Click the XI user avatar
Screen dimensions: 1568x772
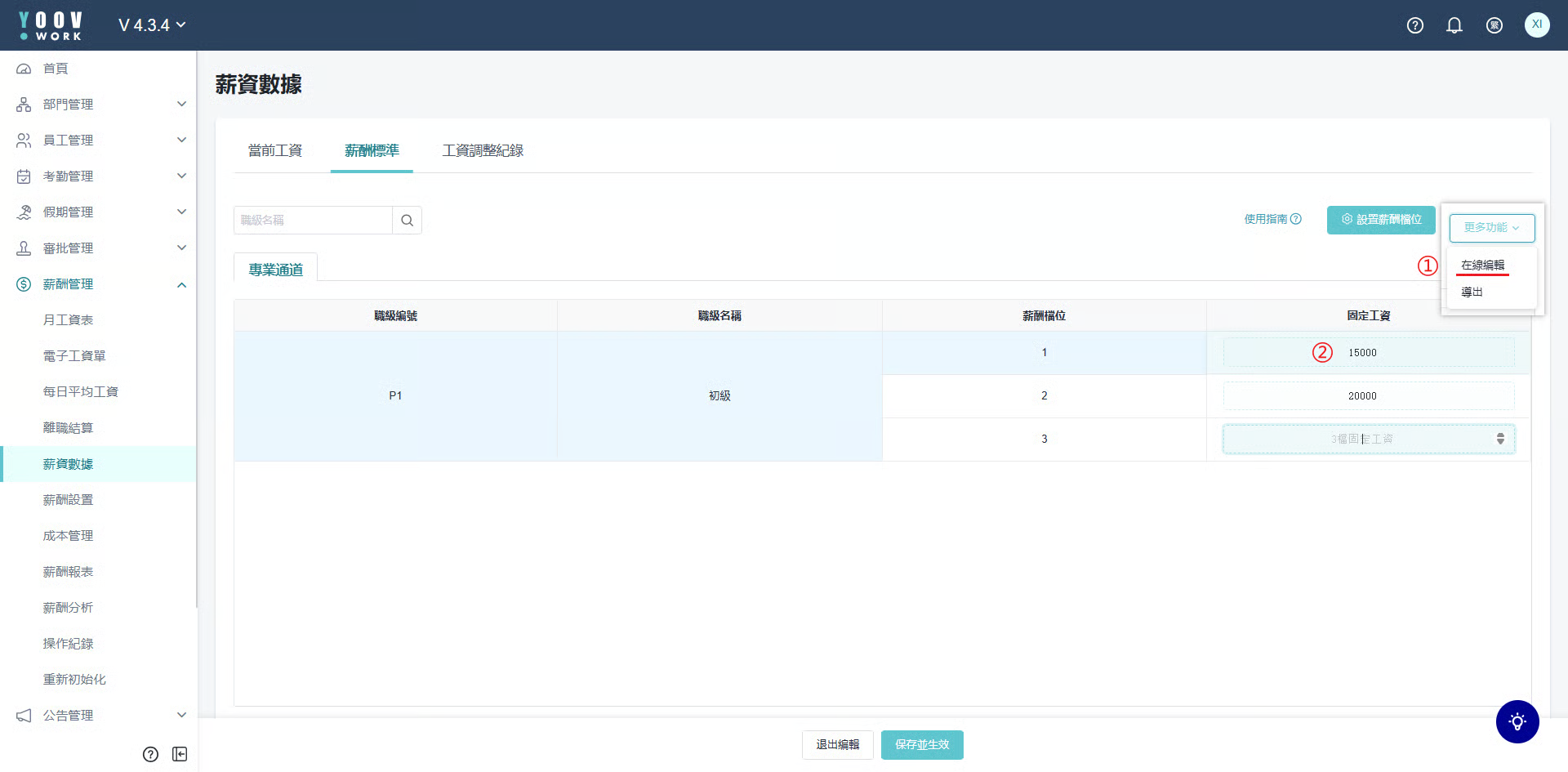point(1536,25)
